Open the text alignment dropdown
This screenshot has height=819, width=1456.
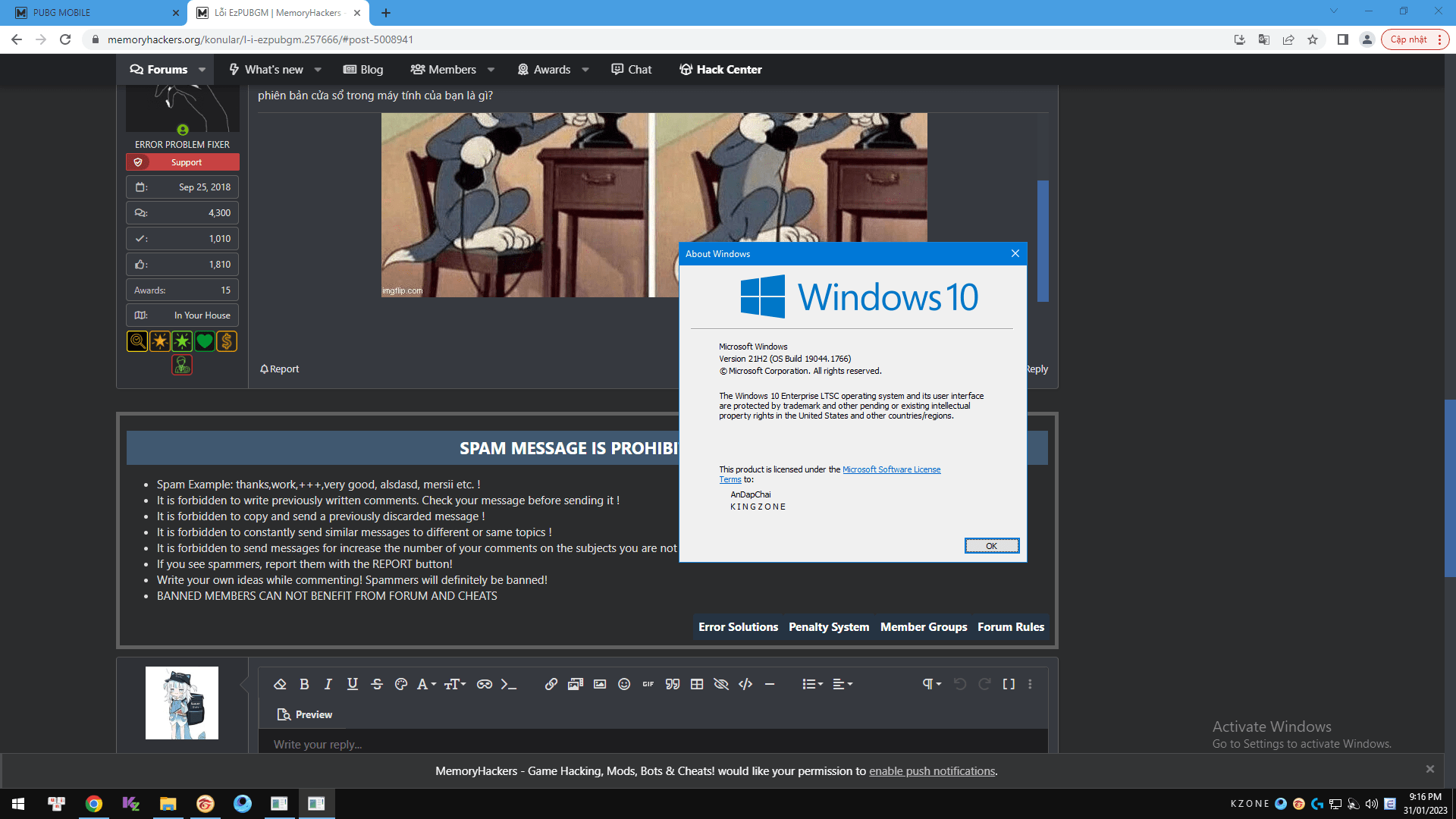pos(843,684)
